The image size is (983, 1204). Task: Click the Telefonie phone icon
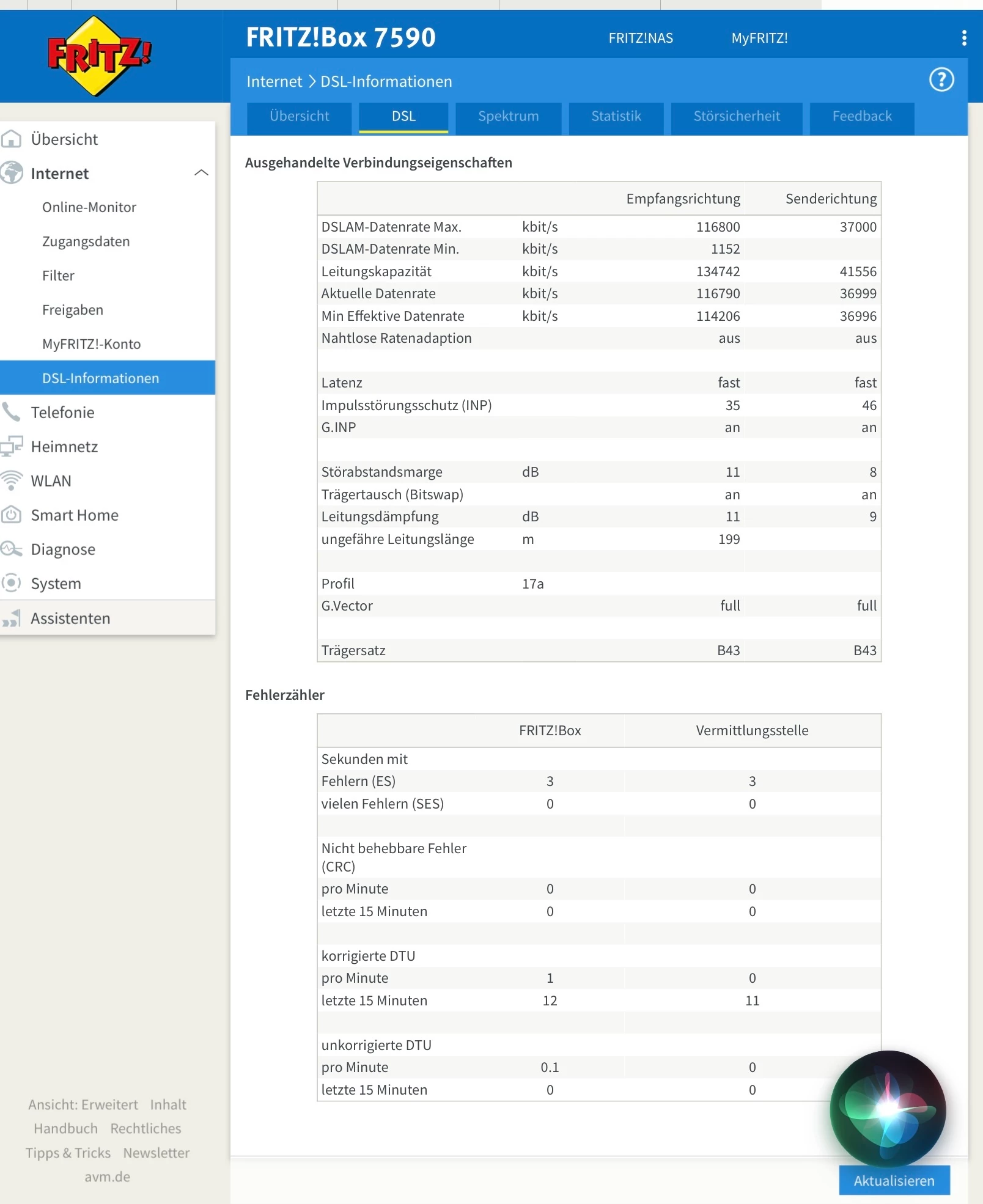(12, 412)
